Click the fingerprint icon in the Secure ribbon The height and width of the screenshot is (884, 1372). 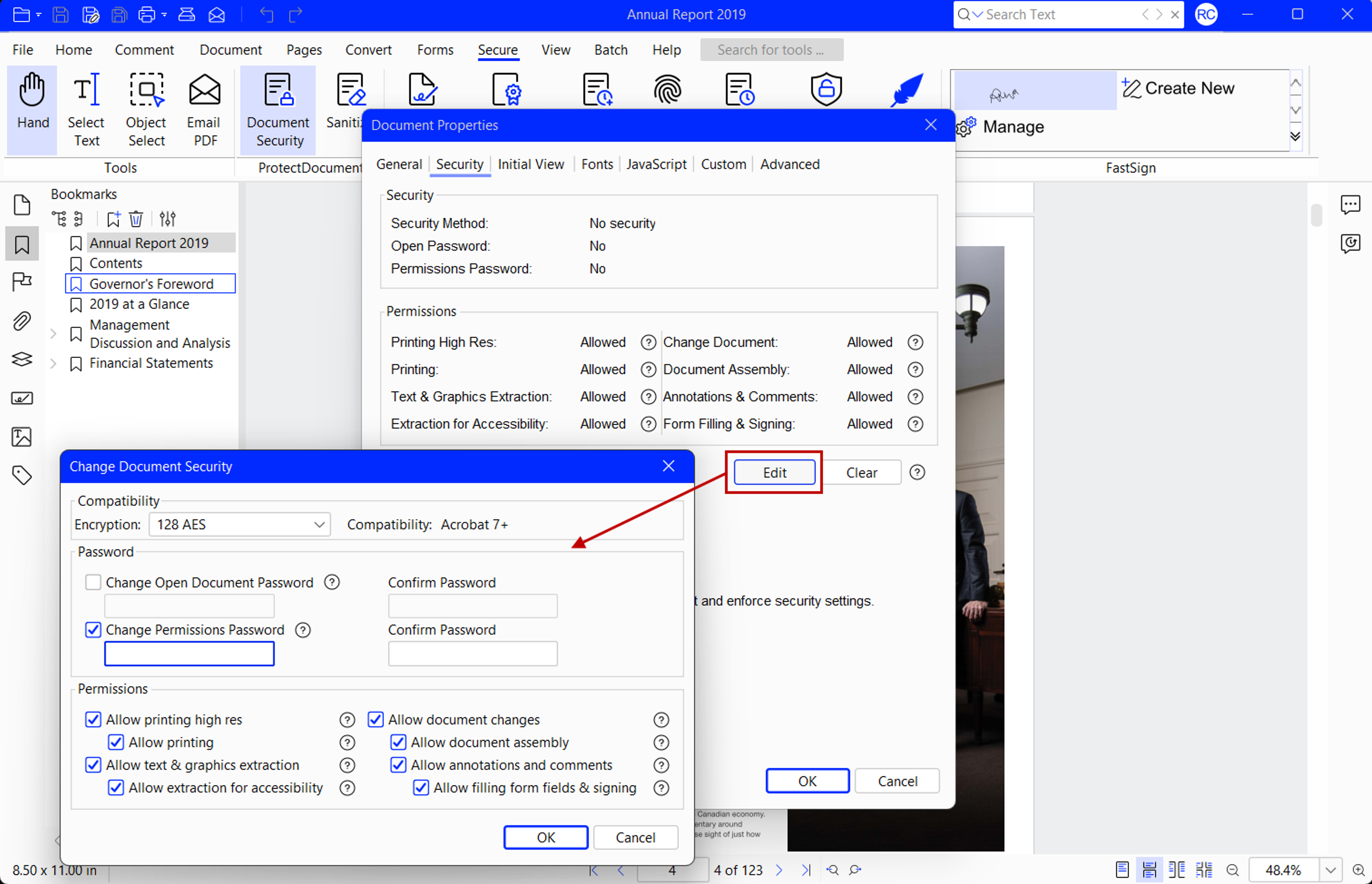tap(667, 90)
